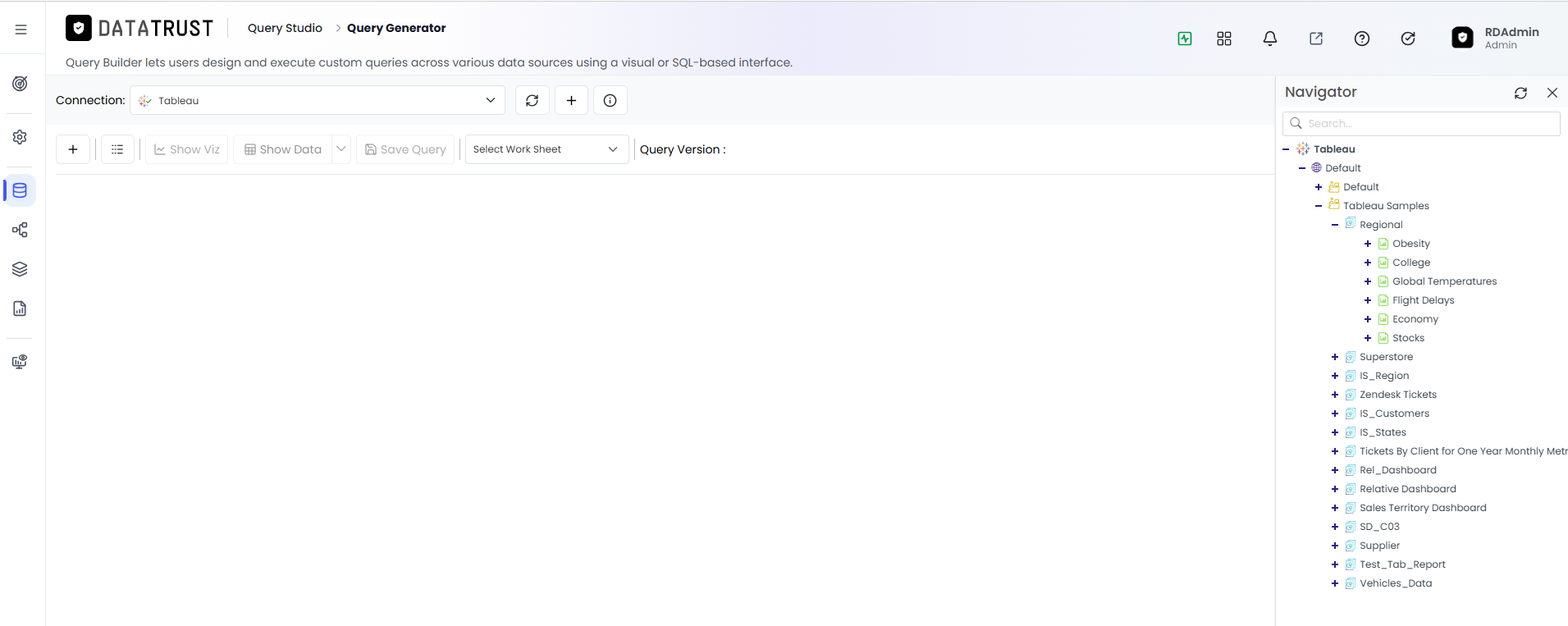Click the connection info icon

610,100
